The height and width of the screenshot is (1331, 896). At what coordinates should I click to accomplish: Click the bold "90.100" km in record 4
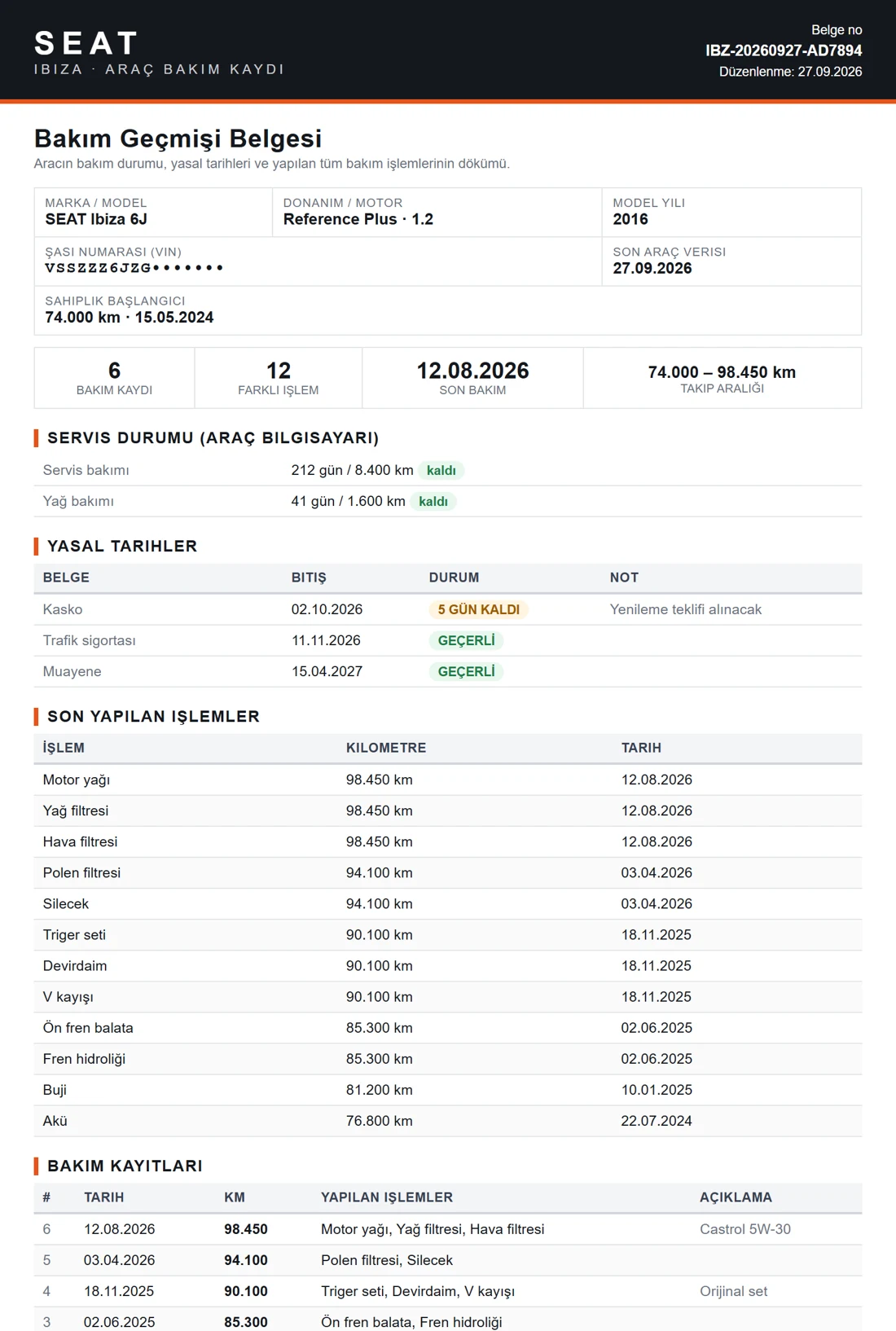pyautogui.click(x=246, y=1291)
